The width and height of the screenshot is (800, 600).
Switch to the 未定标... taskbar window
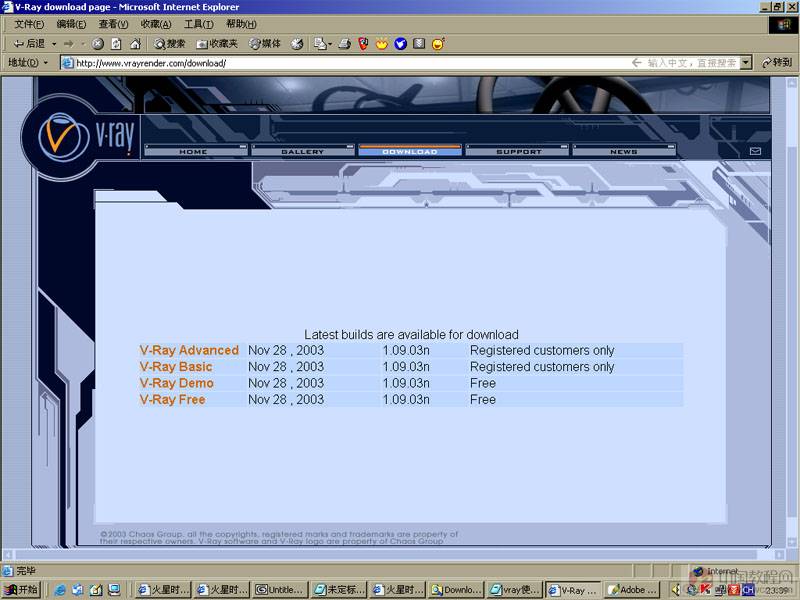(x=339, y=590)
